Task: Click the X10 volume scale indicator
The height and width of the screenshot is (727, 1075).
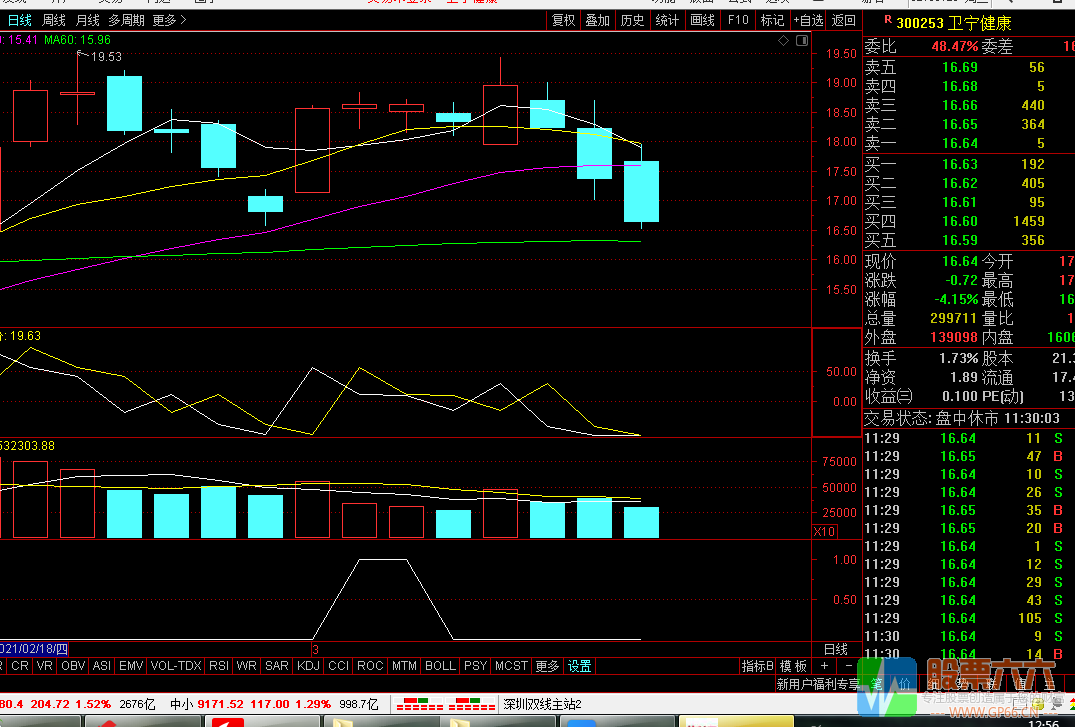Action: [x=825, y=531]
